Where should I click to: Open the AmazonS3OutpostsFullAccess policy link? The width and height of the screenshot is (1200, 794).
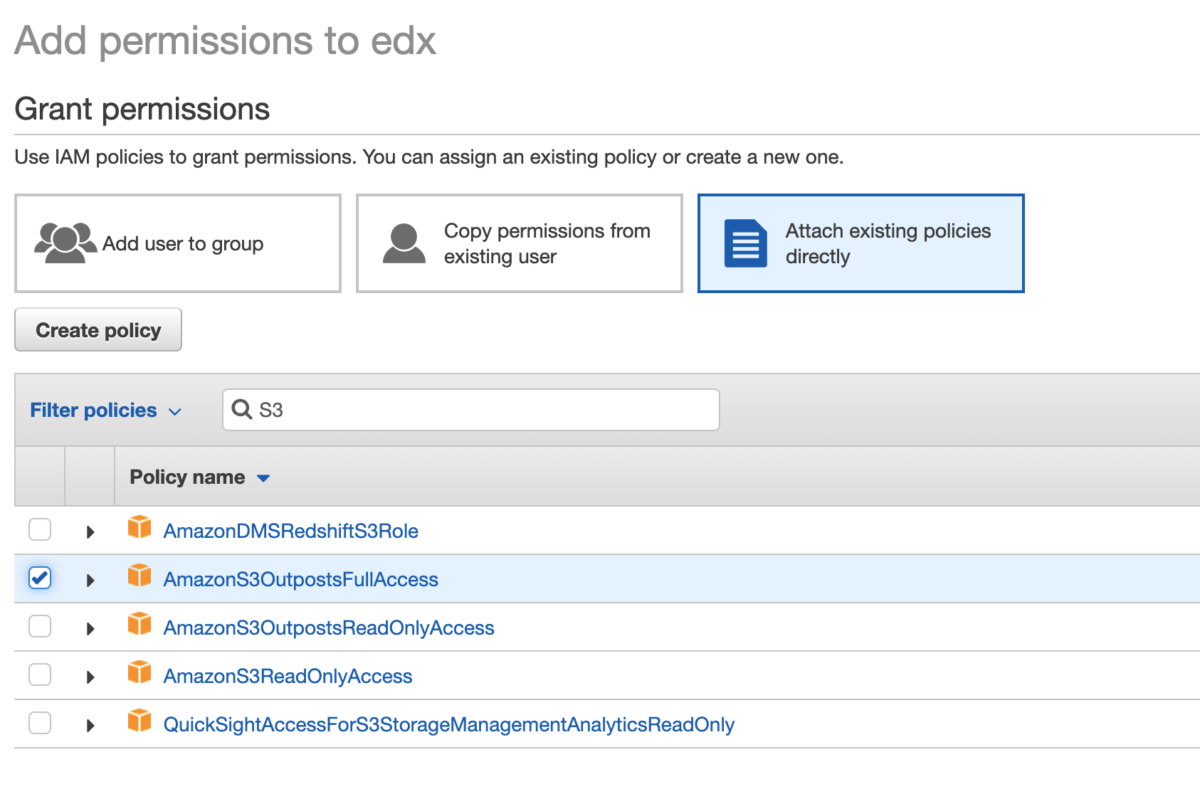(x=301, y=579)
